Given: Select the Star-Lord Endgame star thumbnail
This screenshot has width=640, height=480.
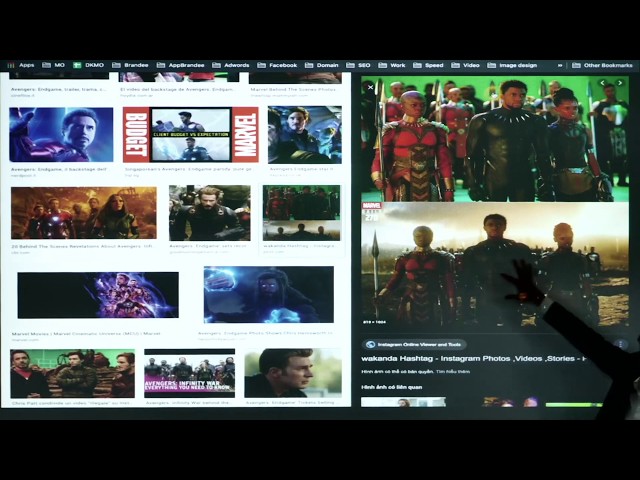Looking at the screenshot, I should (x=305, y=135).
